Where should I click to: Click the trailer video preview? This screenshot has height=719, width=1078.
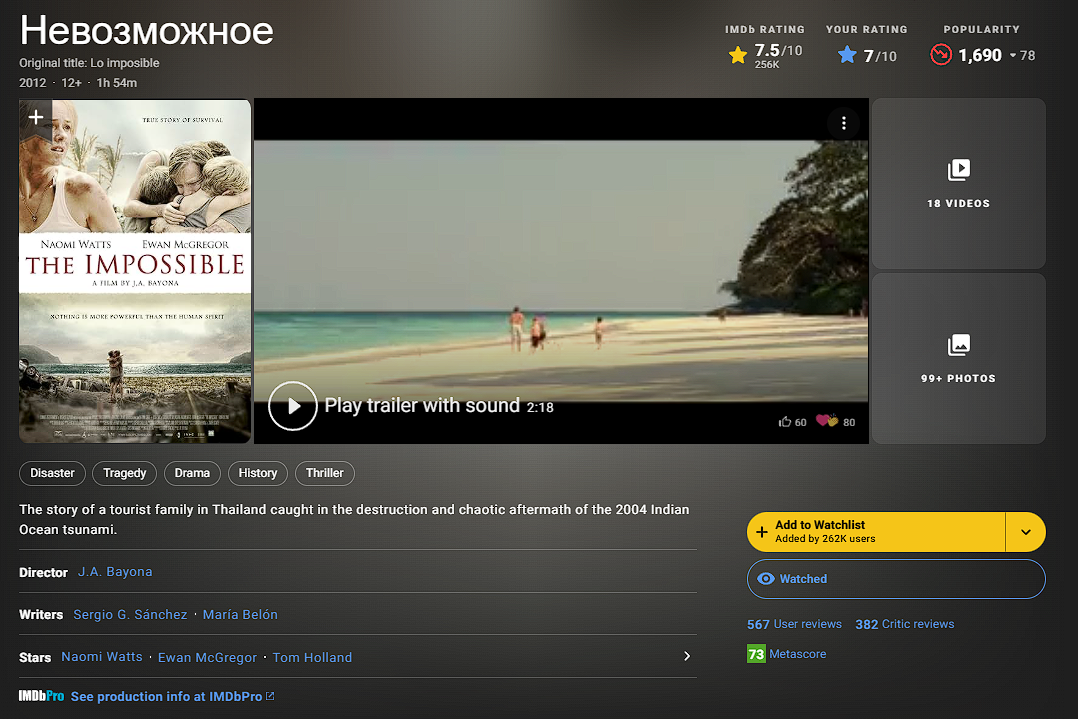561,271
